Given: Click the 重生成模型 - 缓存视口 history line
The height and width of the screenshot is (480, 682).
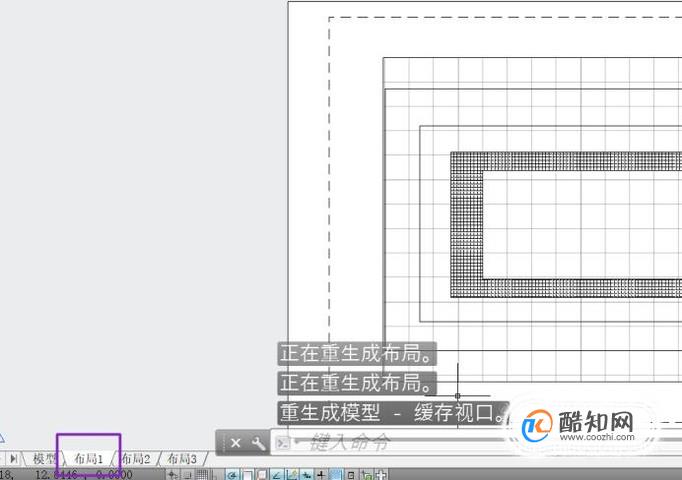Looking at the screenshot, I should click(x=393, y=413).
